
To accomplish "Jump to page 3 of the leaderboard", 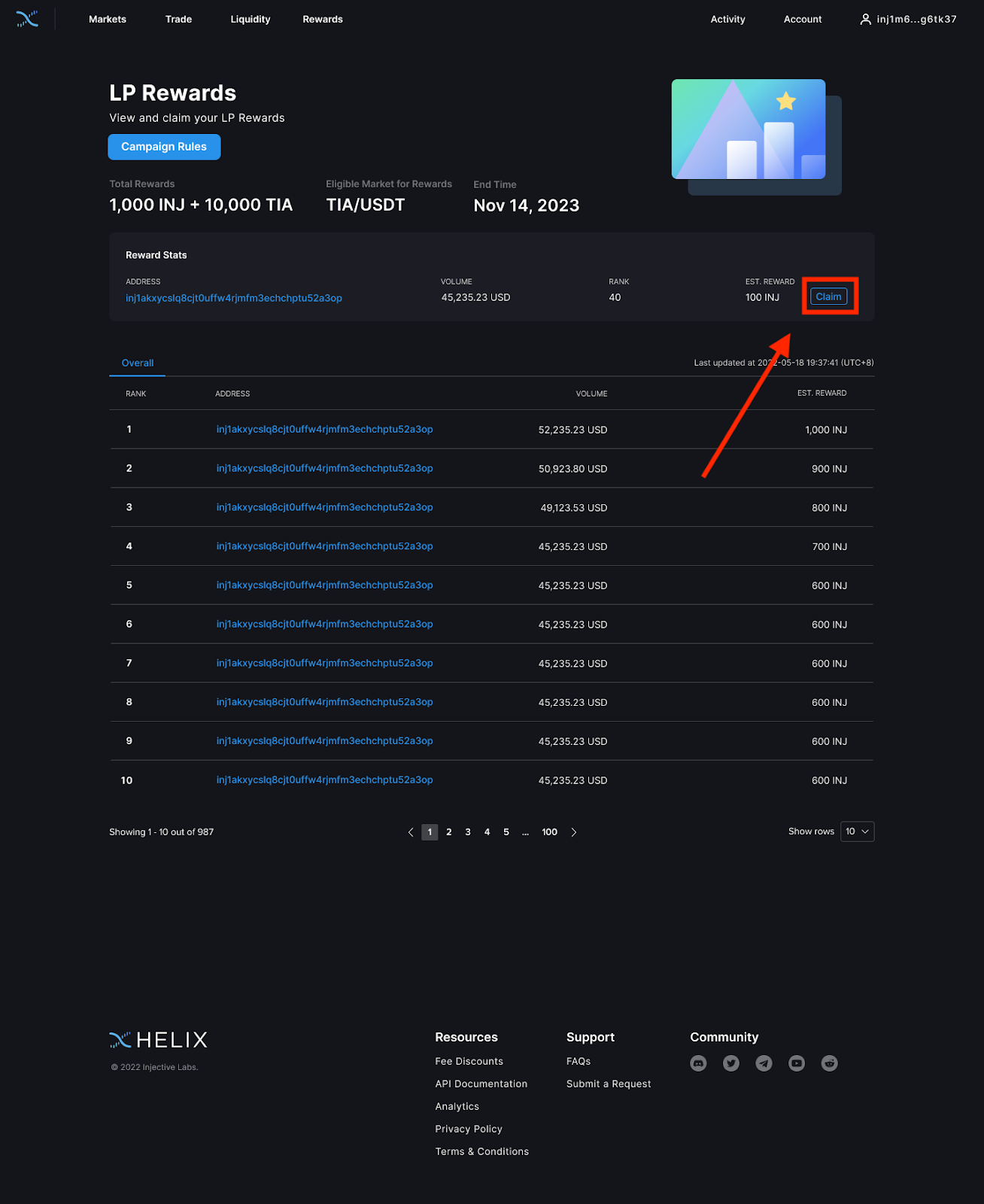I will pos(468,832).
